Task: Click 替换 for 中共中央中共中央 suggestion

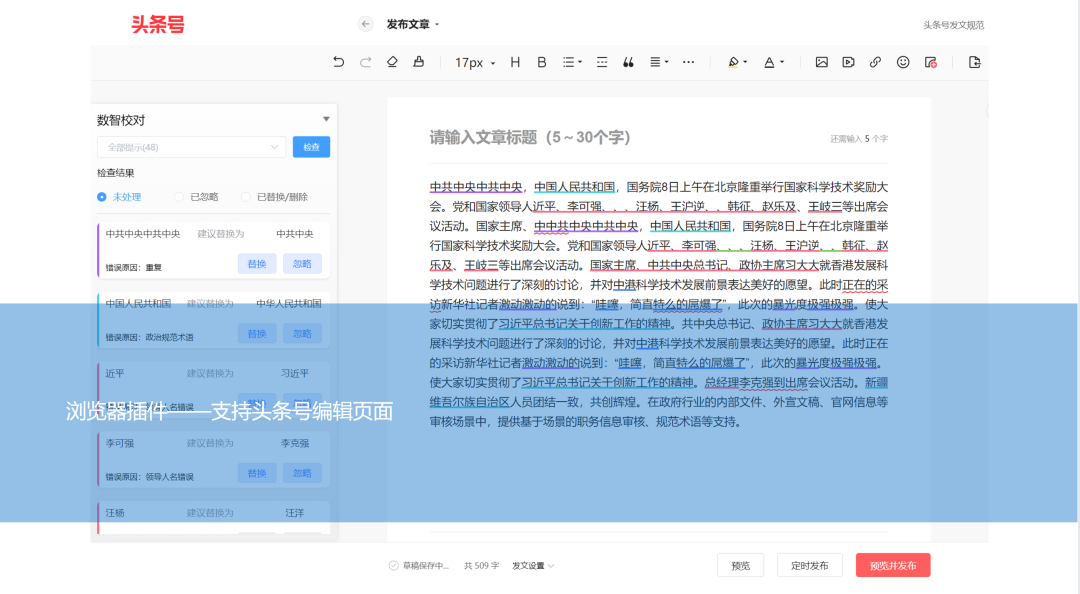Action: (x=257, y=264)
